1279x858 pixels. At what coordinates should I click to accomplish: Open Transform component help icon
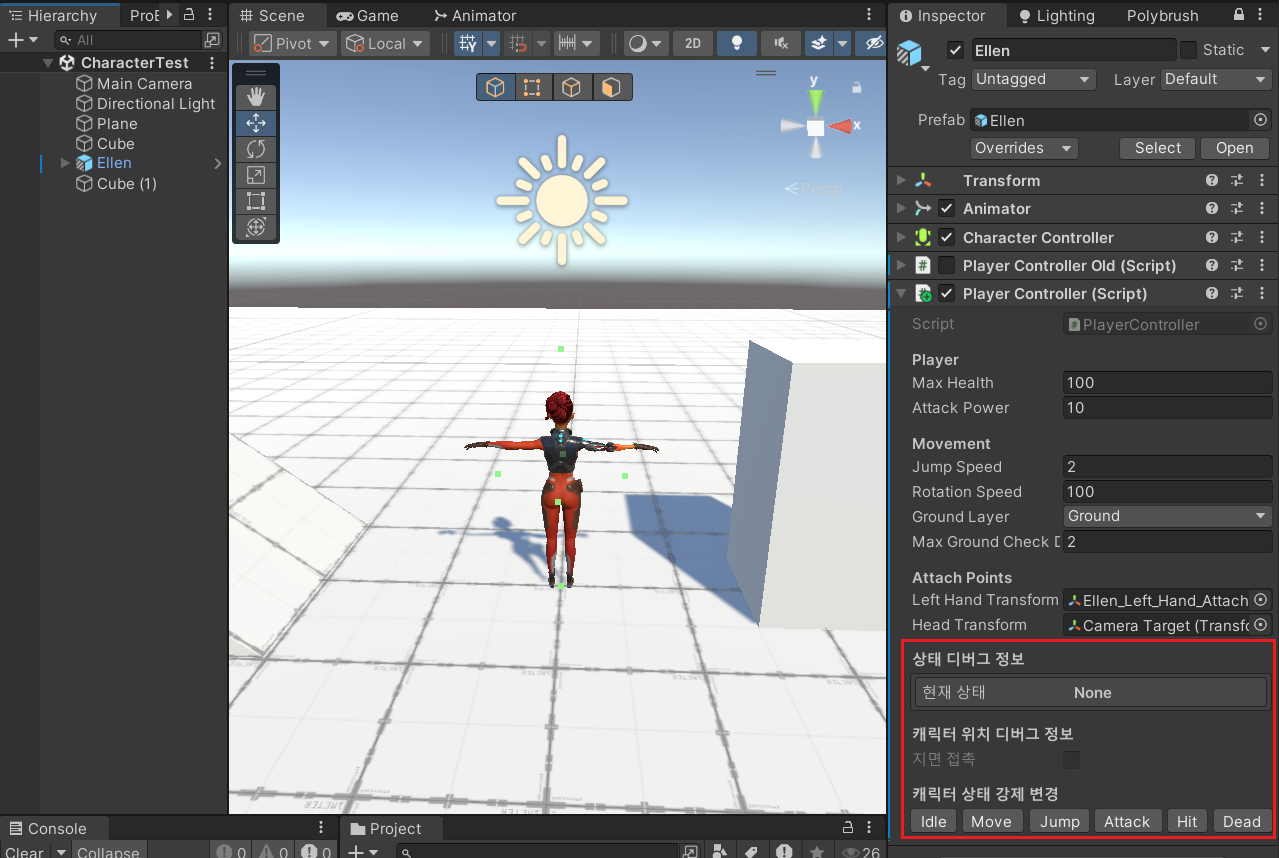pyautogui.click(x=1212, y=180)
